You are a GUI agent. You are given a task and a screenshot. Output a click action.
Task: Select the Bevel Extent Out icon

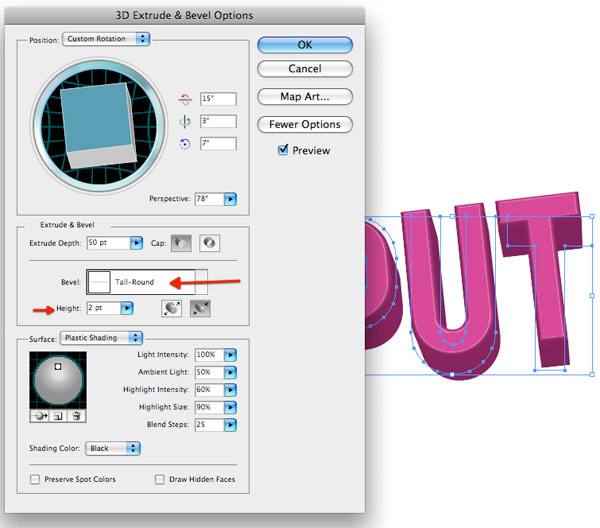[x=172, y=308]
